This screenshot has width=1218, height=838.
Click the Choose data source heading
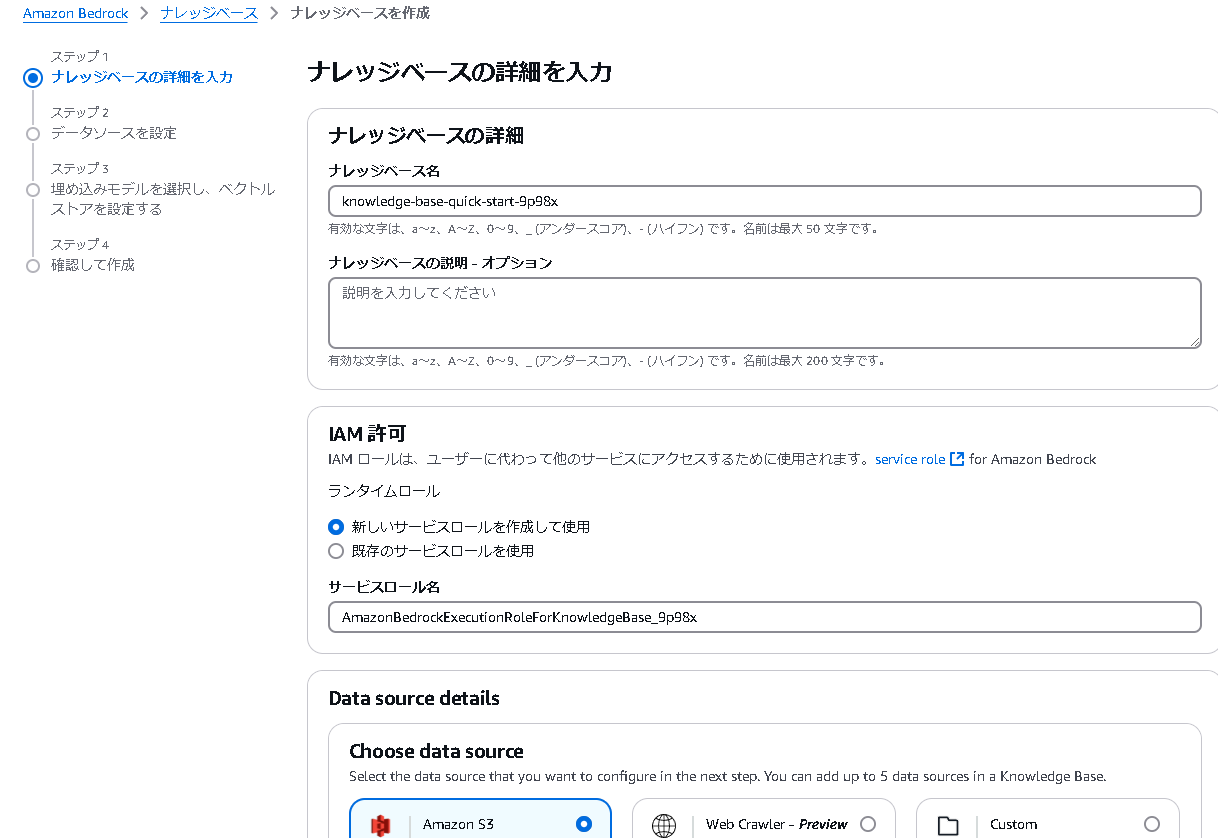pyautogui.click(x=436, y=751)
